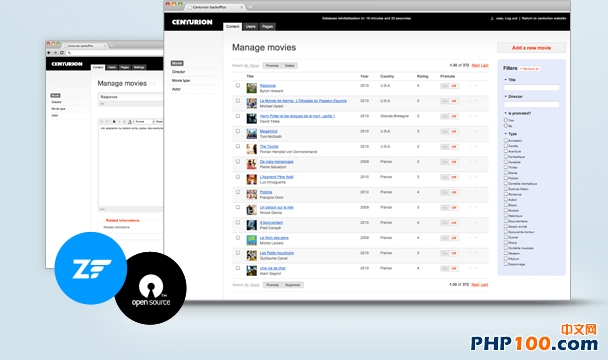The image size is (608, 360).
Task: Click Le Nom des gens poster thumbnail
Action: click(x=252, y=240)
